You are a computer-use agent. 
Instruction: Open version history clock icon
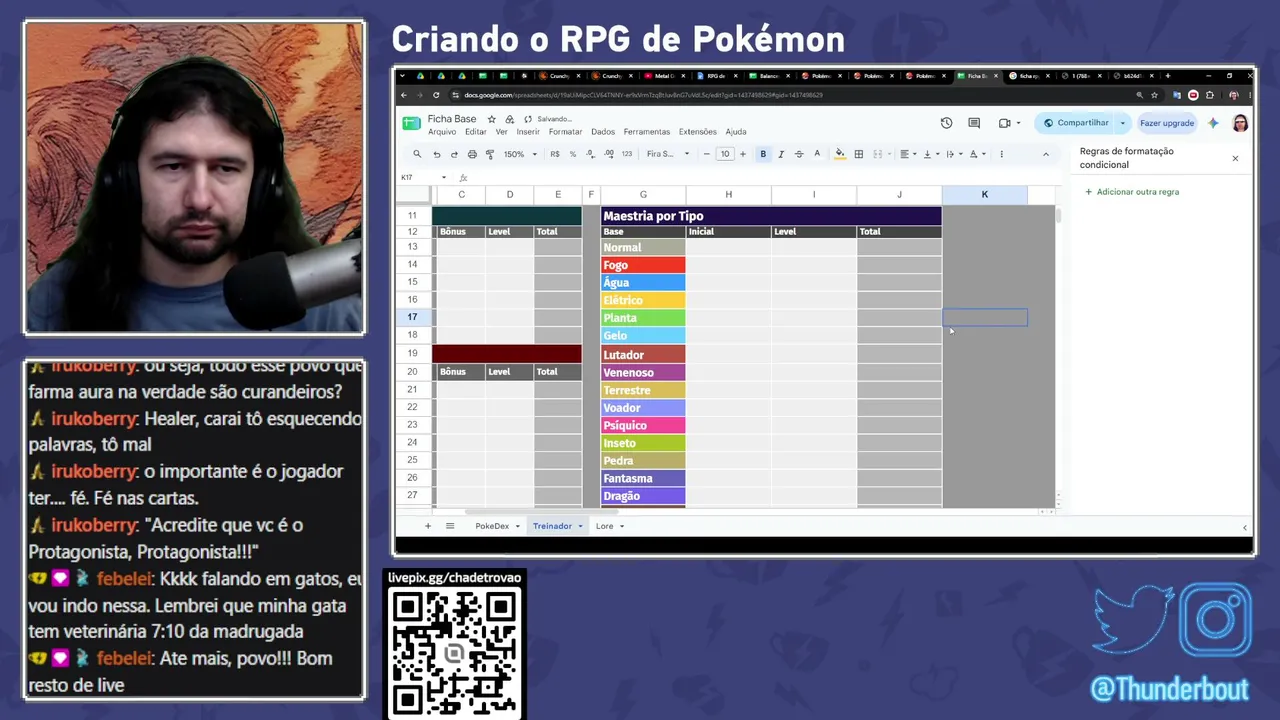pos(946,123)
